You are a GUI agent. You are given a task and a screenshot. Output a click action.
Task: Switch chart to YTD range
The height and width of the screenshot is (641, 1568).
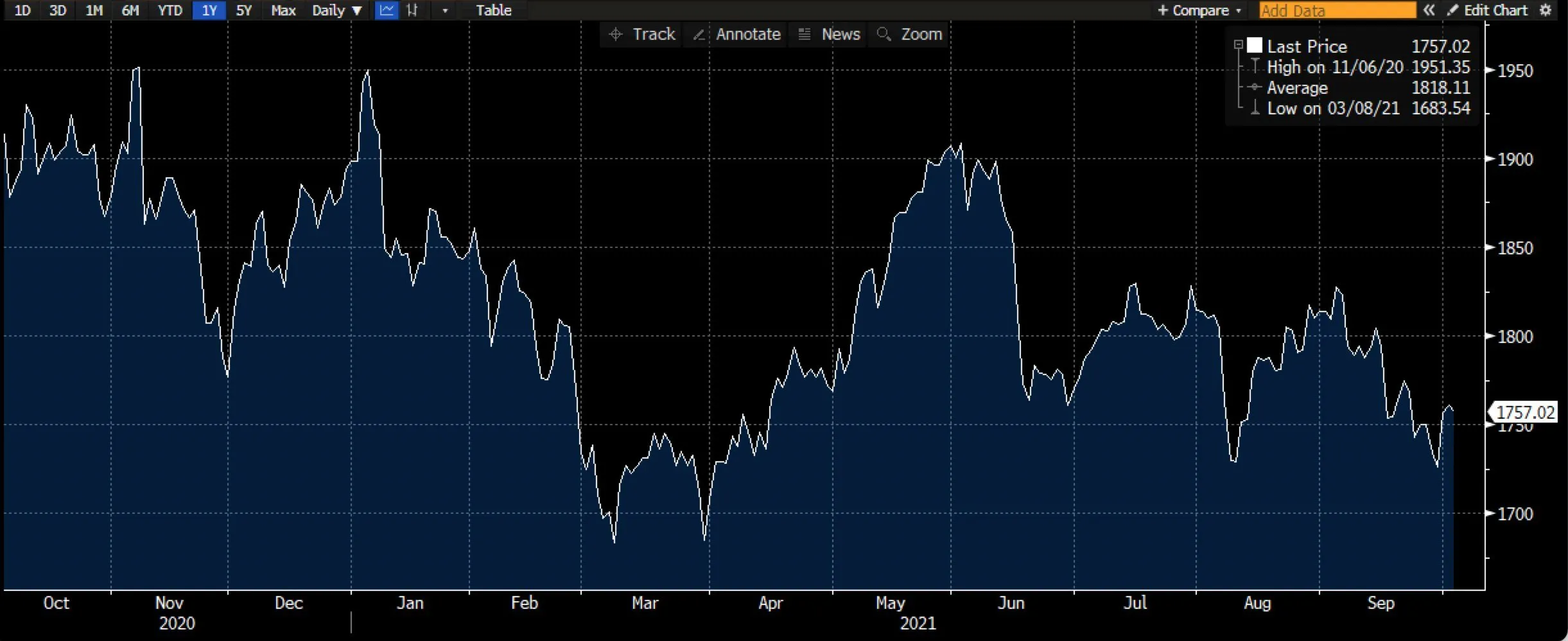coord(170,10)
